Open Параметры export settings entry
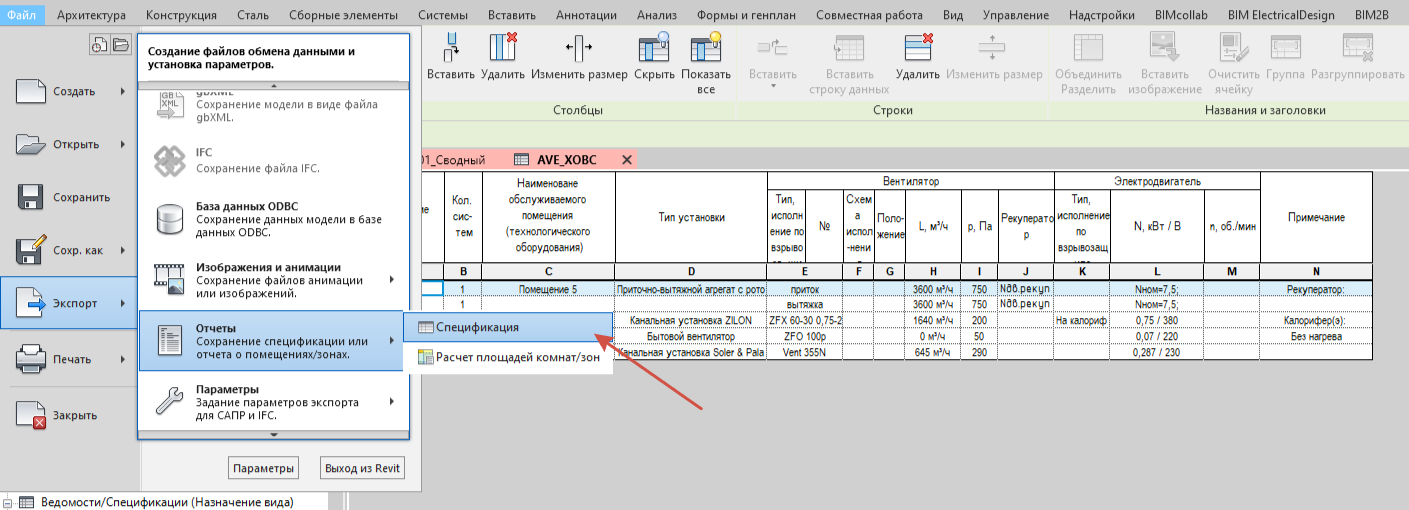Viewport: 1409px width, 510px height. pyautogui.click(x=274, y=401)
